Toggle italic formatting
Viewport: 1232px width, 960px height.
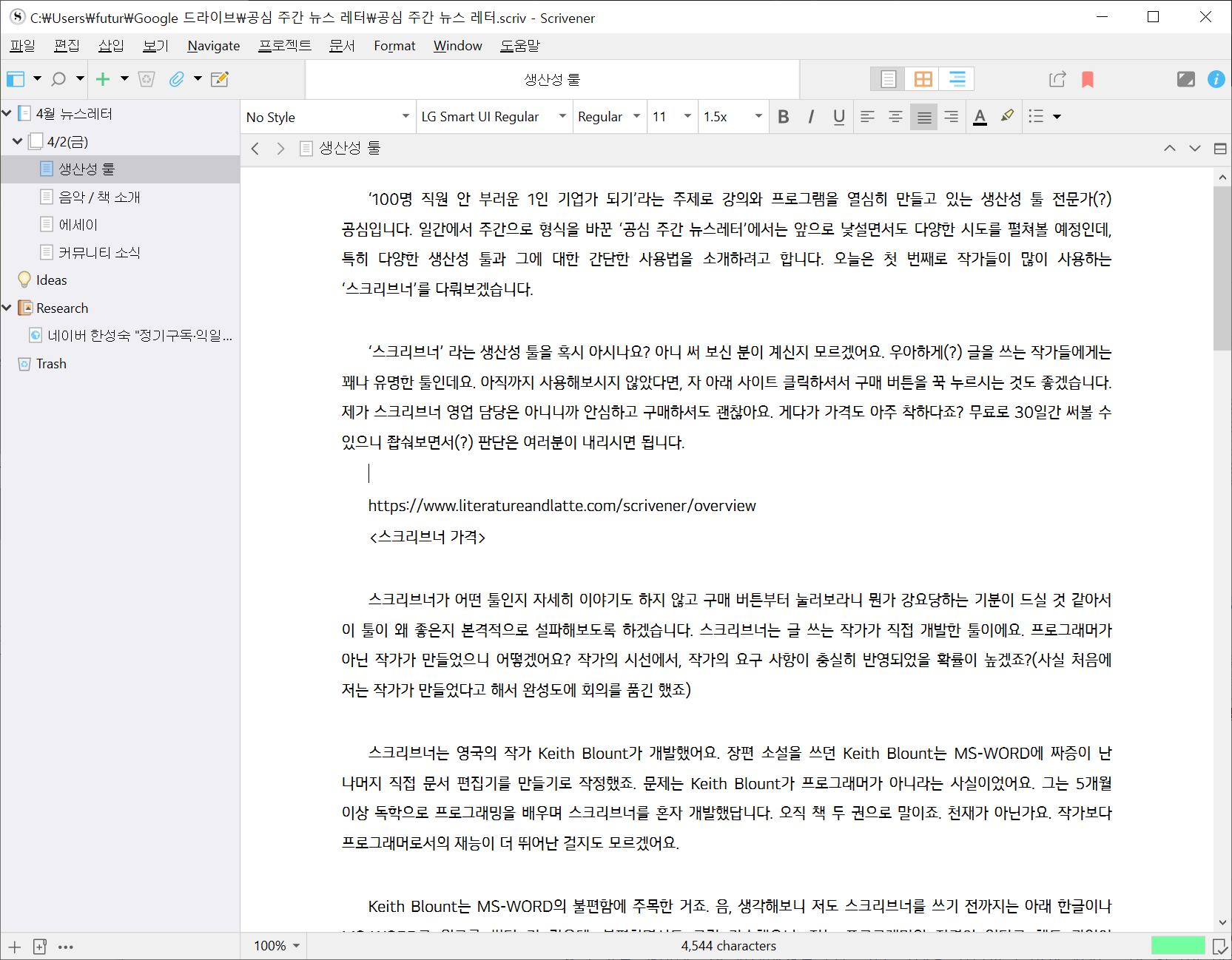click(811, 117)
